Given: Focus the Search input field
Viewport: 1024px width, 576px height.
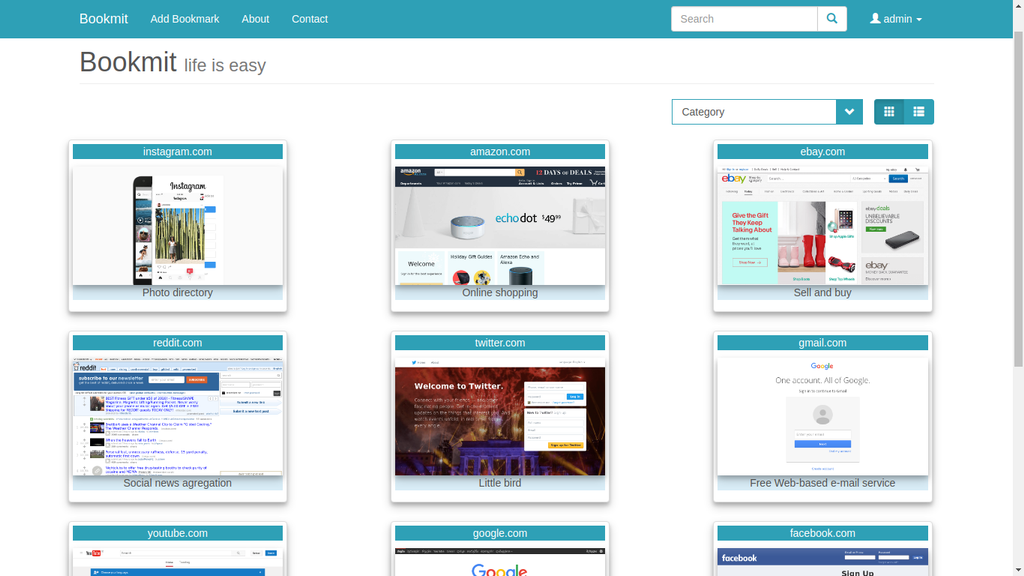Looking at the screenshot, I should point(744,19).
